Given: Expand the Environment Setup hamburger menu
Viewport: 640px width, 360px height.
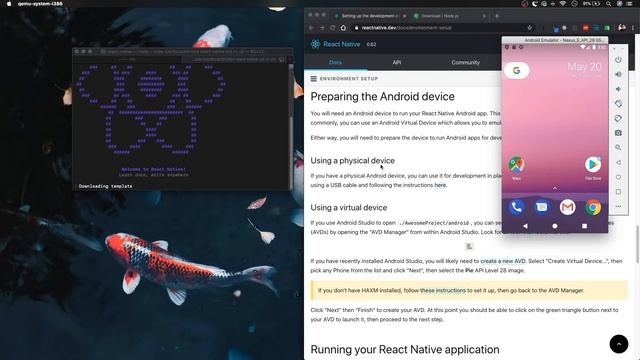Looking at the screenshot, I should (x=313, y=78).
